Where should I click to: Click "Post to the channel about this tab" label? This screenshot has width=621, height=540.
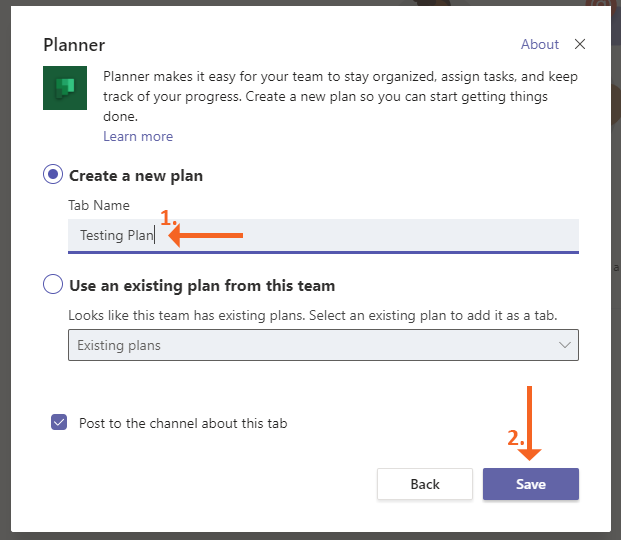(183, 423)
